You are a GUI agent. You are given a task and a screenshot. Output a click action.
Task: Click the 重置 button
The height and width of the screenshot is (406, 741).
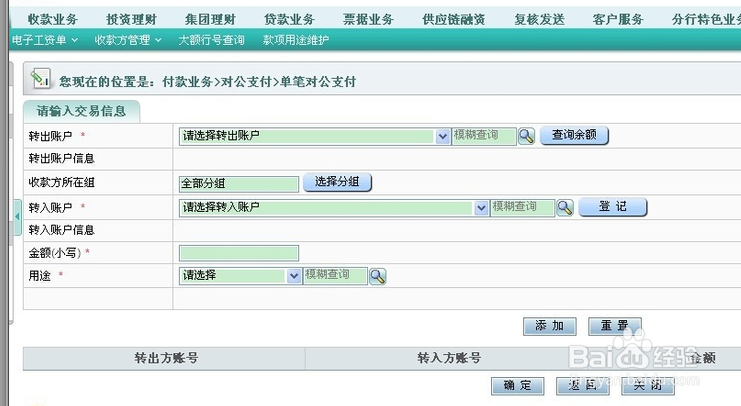(x=615, y=326)
